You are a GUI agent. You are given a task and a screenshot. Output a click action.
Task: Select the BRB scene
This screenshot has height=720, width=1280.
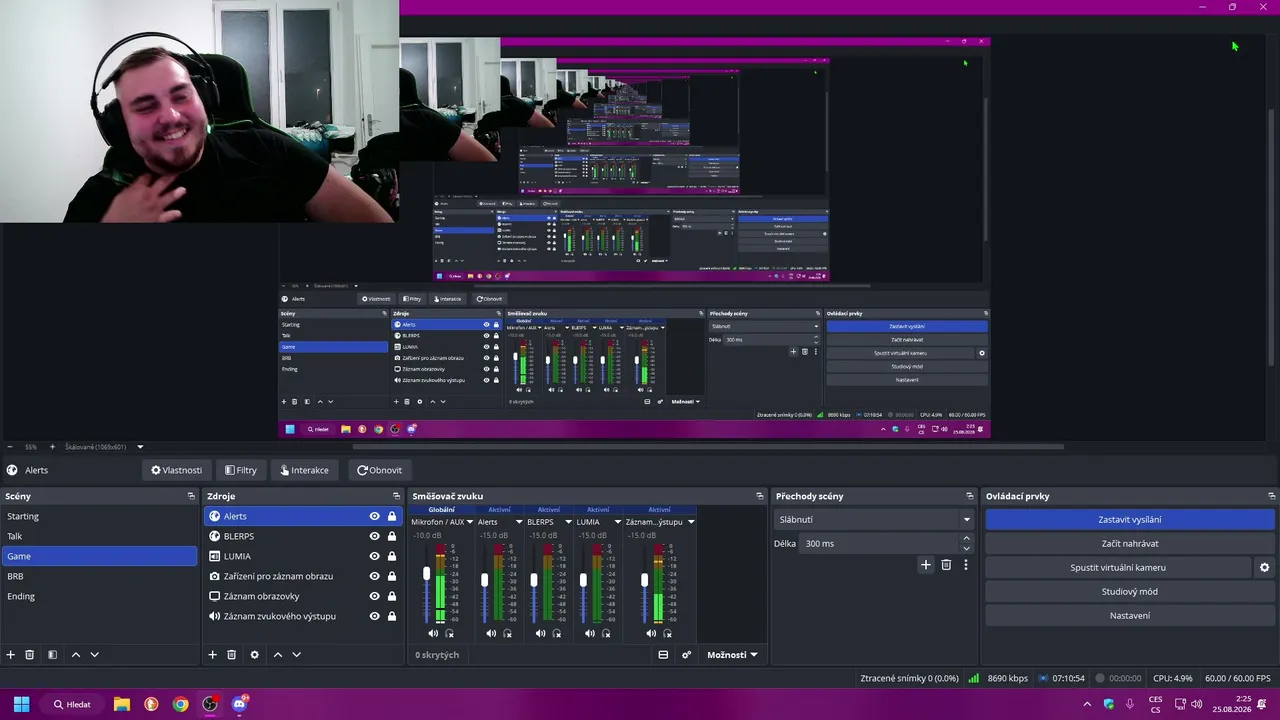[99, 576]
